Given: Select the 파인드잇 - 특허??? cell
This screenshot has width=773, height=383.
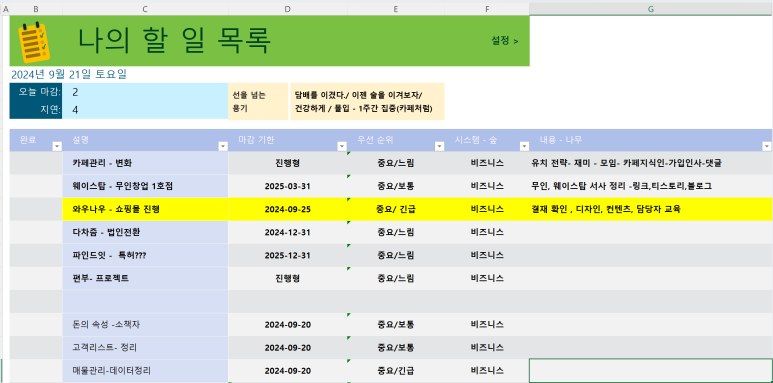Looking at the screenshot, I should (x=145, y=255).
